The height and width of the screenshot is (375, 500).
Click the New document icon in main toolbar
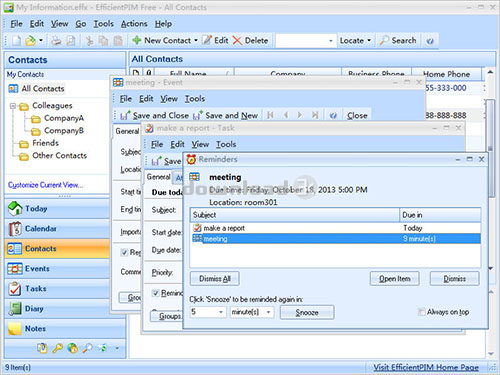click(x=16, y=41)
